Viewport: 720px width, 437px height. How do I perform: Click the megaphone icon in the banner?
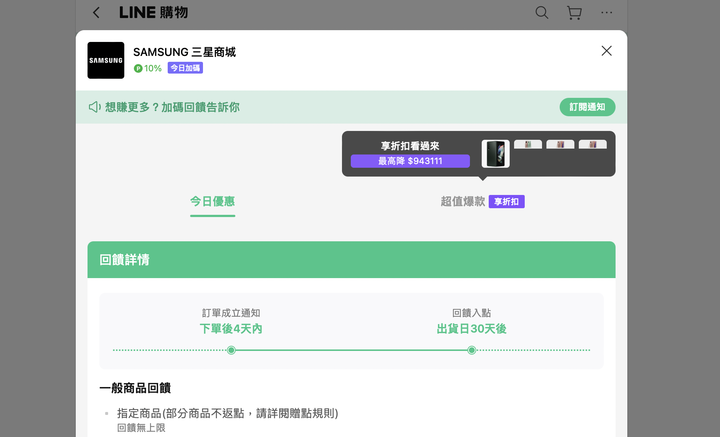(x=95, y=107)
